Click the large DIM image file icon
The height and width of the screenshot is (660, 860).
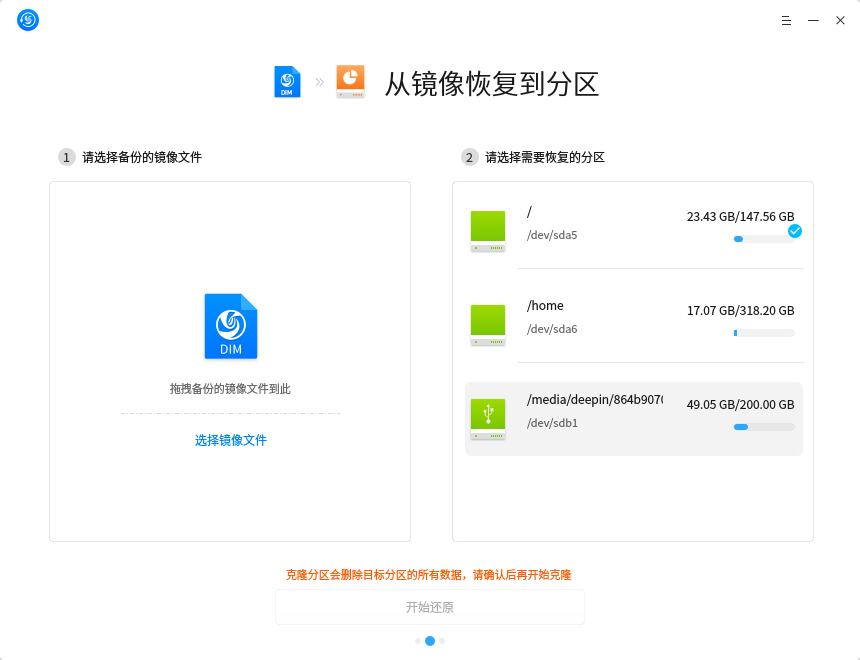pyautogui.click(x=231, y=326)
